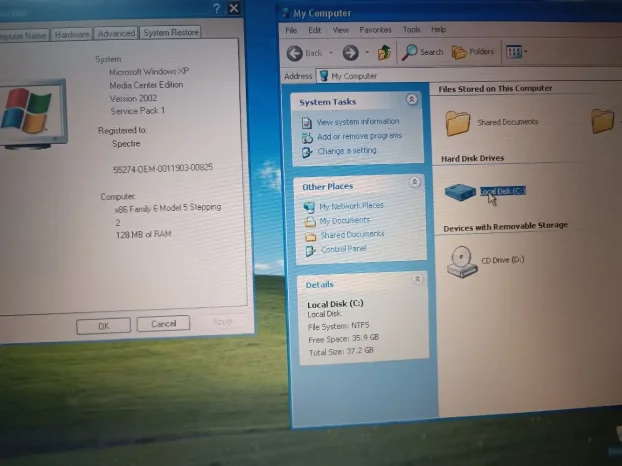Click the Shared Documents folder label

[x=507, y=122]
